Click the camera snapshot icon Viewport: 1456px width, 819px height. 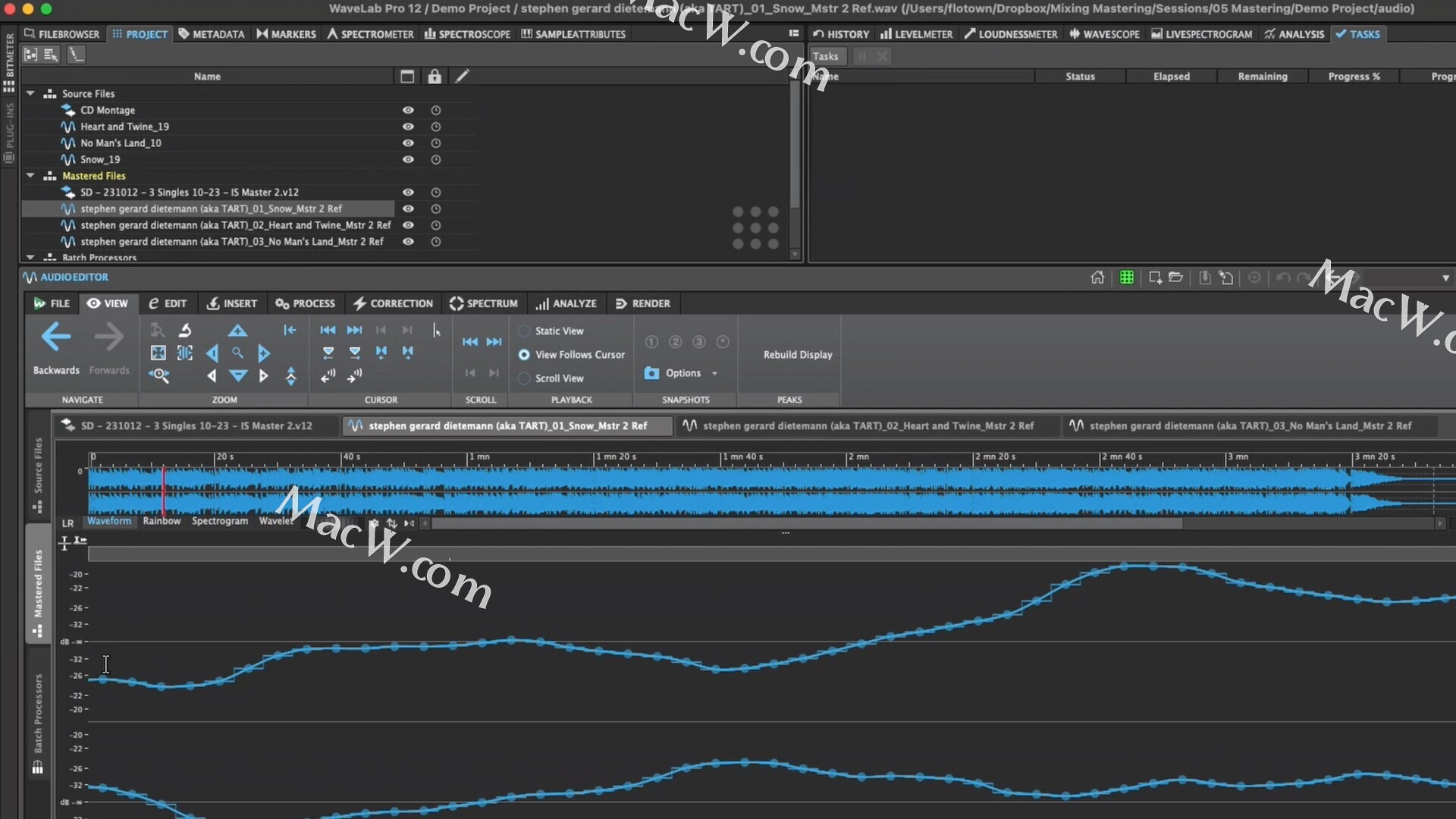click(x=651, y=373)
